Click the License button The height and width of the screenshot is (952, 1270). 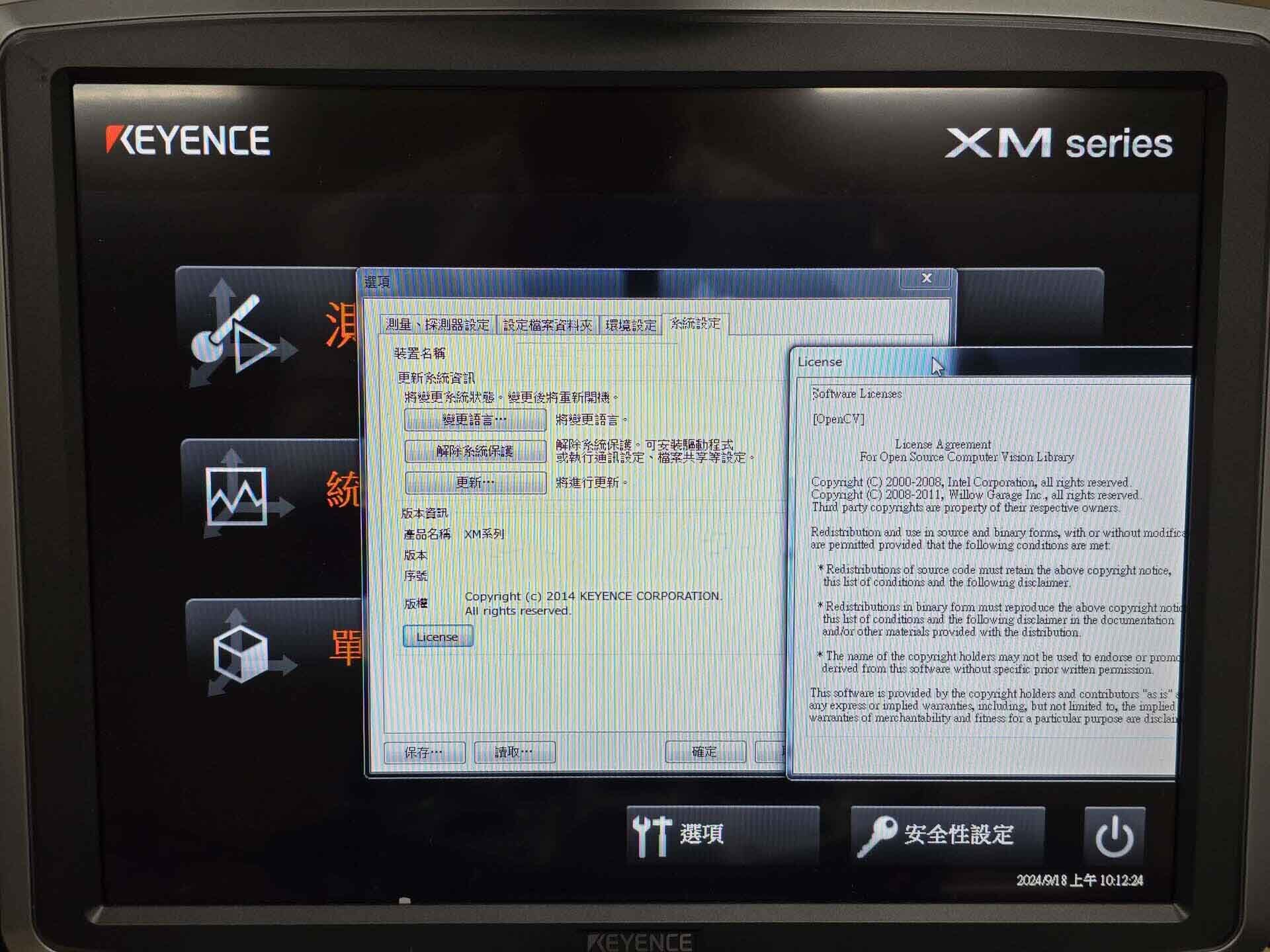click(437, 636)
